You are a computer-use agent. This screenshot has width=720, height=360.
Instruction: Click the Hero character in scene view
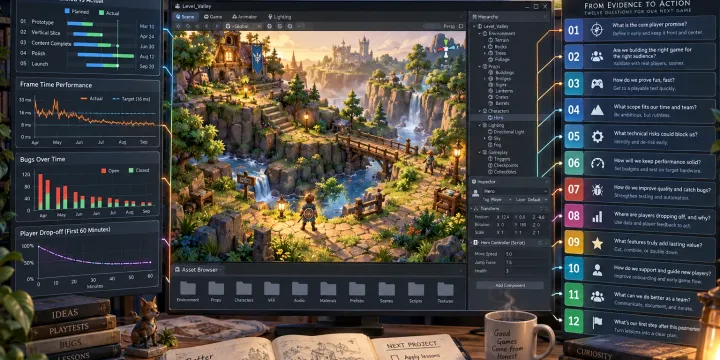point(309,212)
